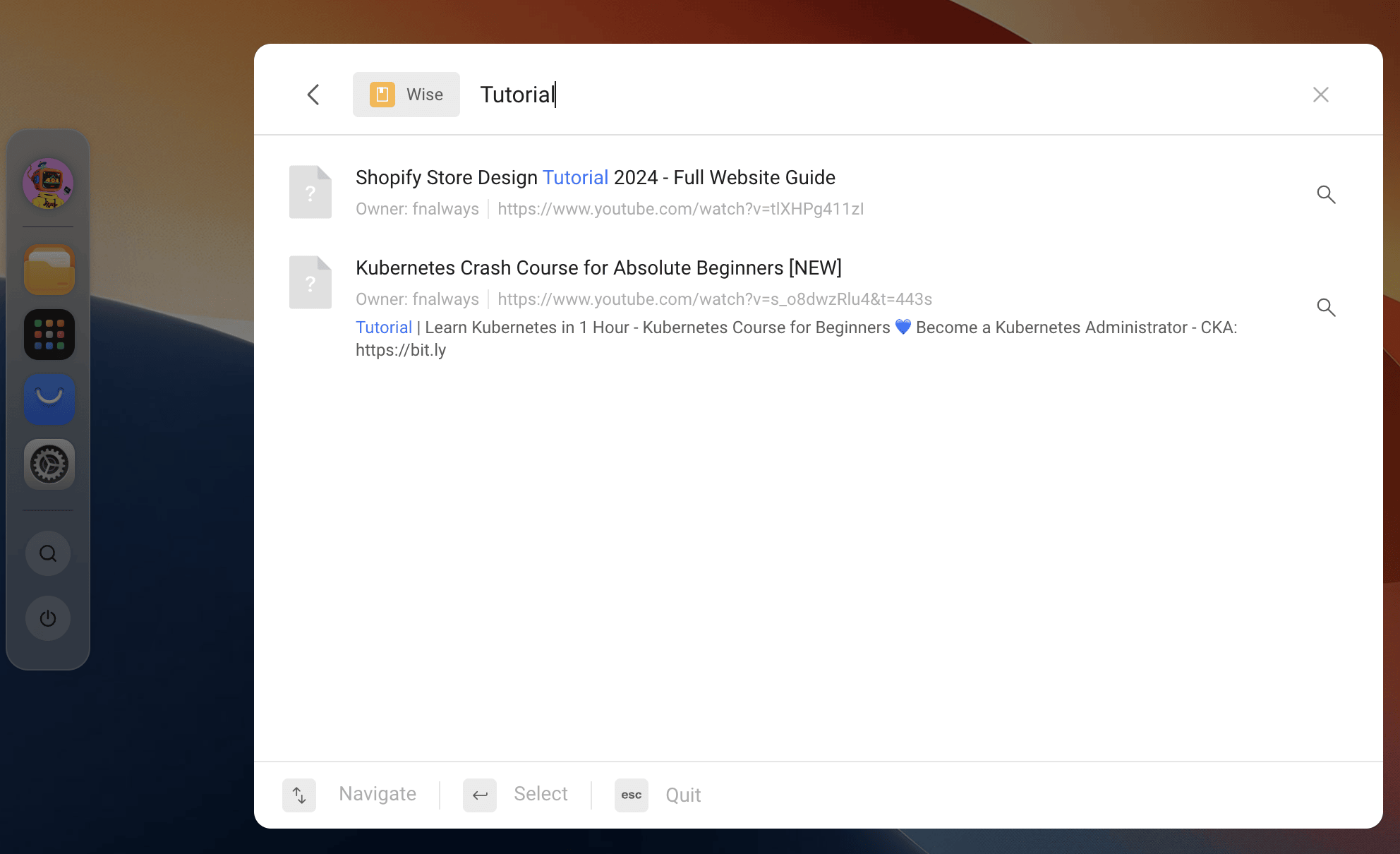Click magnifier icon beside Kubernetes result

click(x=1326, y=307)
